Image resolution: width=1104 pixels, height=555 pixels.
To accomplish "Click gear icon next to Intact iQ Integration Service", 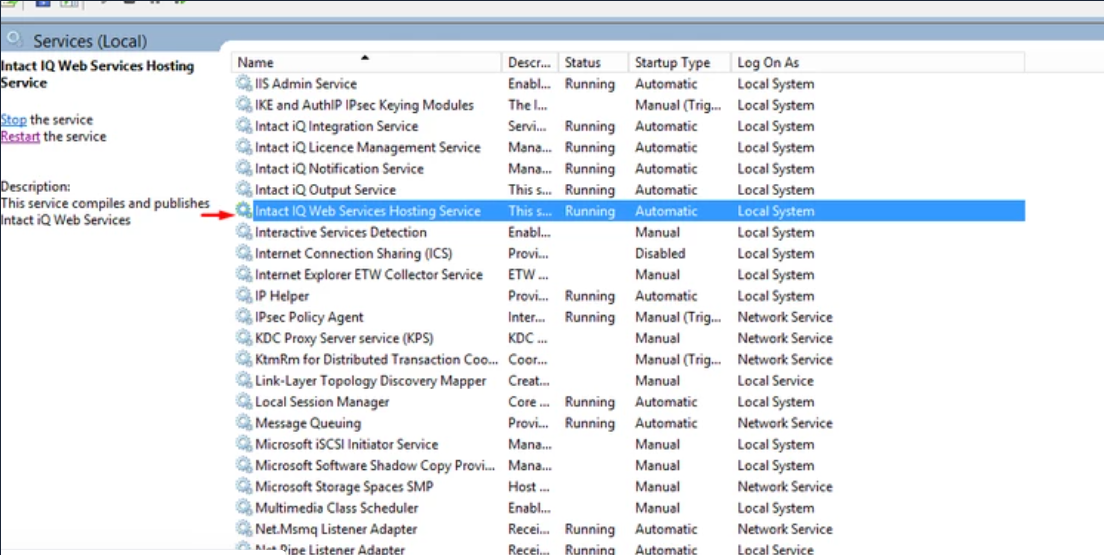I will pos(244,126).
